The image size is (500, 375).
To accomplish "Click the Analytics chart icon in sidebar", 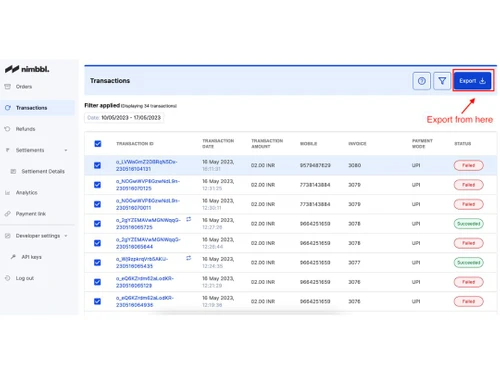I will (x=7, y=193).
